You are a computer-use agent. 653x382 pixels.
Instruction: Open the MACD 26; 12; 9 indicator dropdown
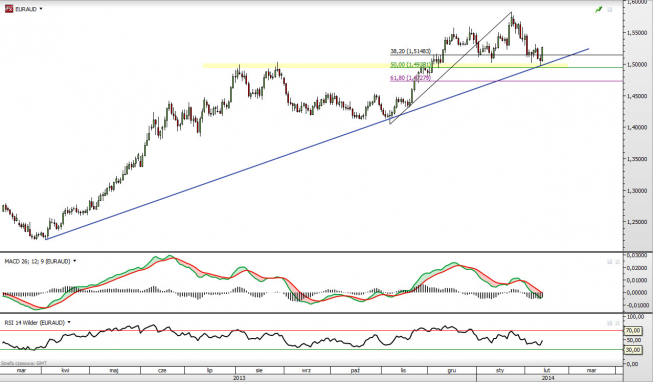75,261
